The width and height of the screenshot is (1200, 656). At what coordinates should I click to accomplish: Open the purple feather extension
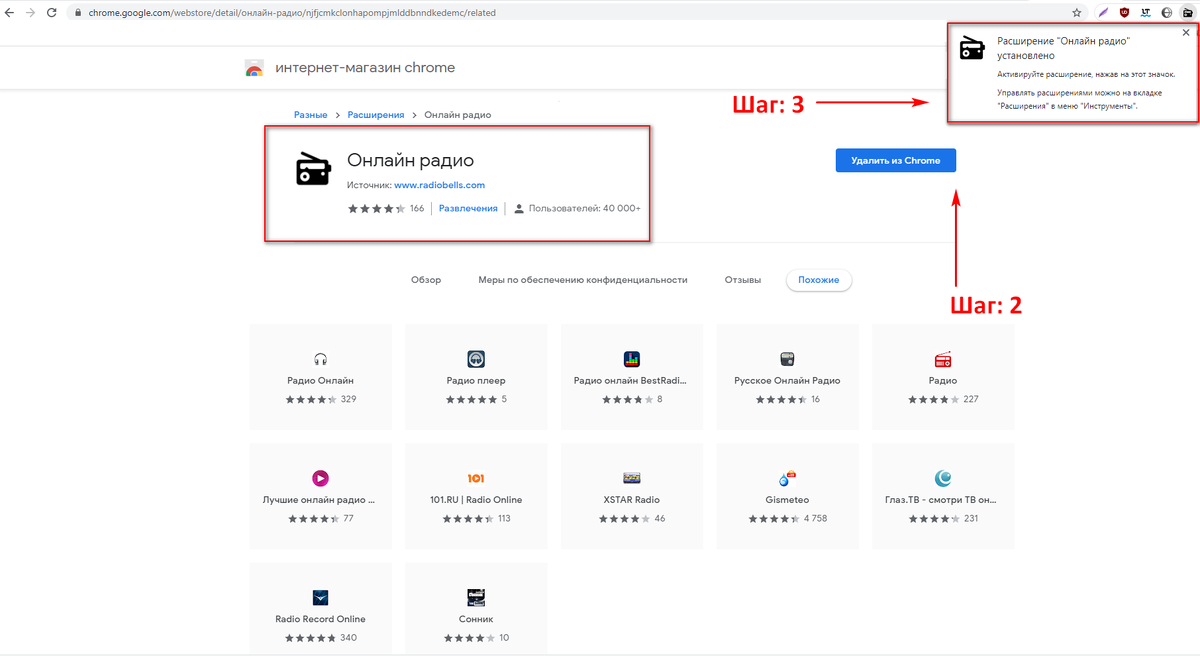(x=1103, y=13)
